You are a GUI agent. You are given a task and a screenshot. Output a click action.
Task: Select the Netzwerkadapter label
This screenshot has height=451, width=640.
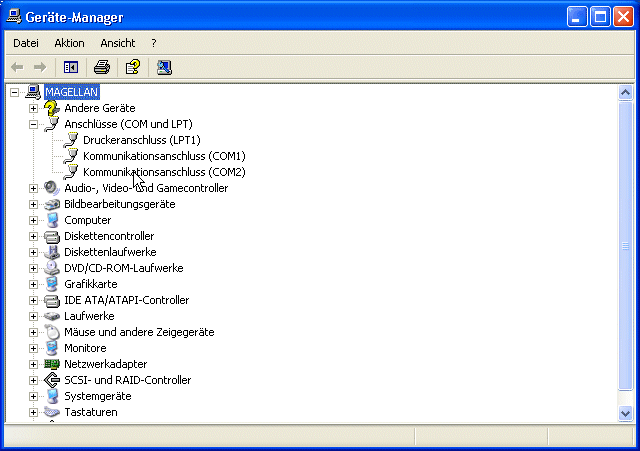click(x=105, y=364)
